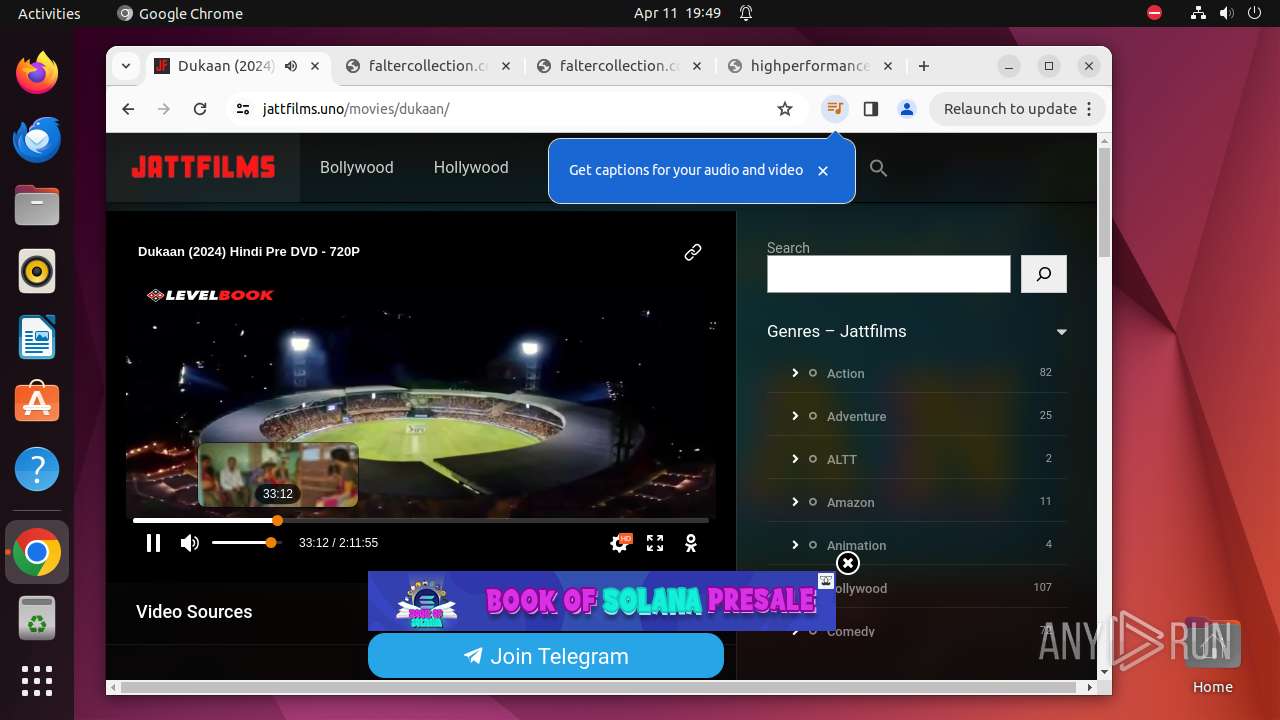
Task: Open the tab search dropdown
Action: click(x=125, y=66)
